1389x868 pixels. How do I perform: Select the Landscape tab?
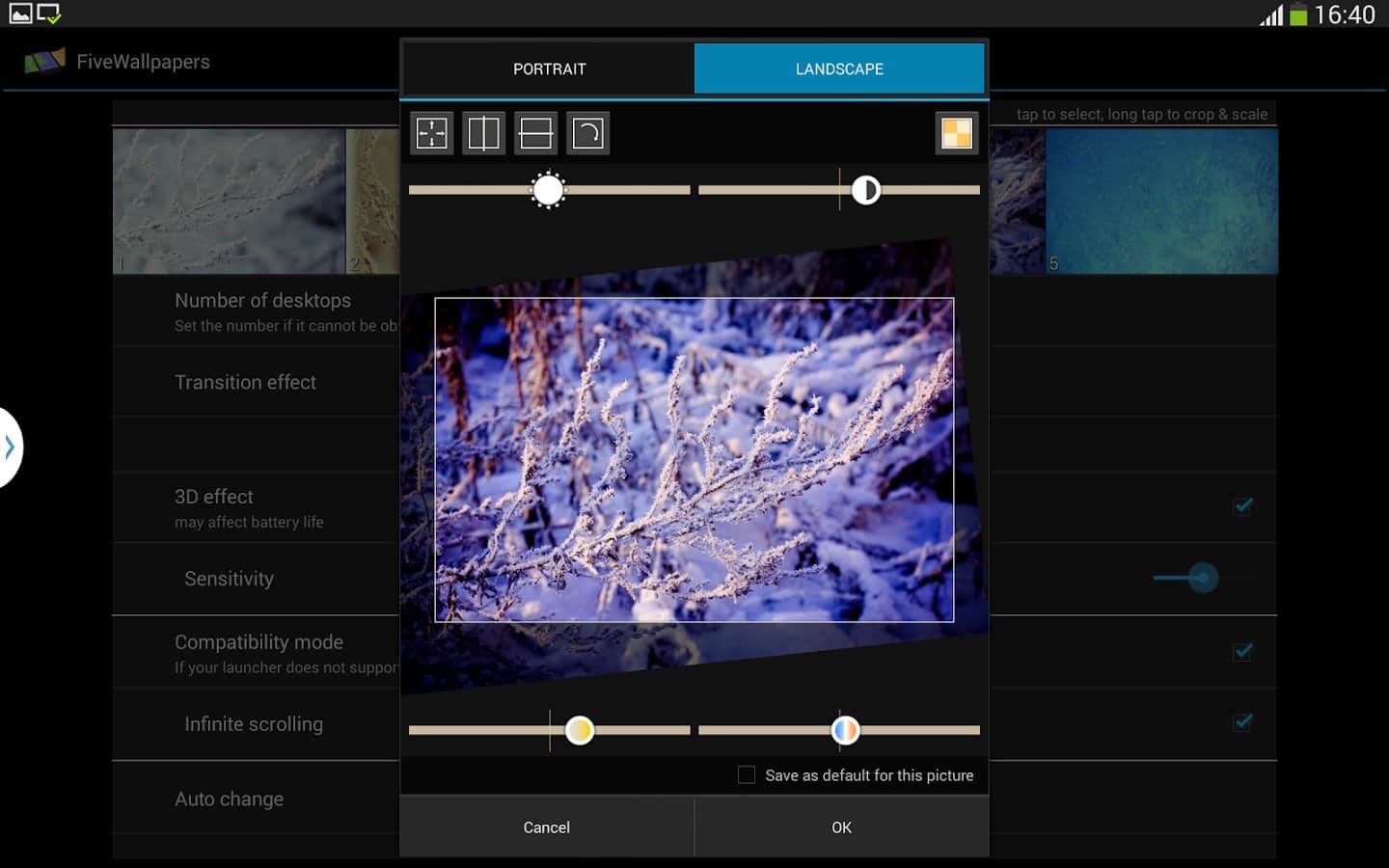839,68
